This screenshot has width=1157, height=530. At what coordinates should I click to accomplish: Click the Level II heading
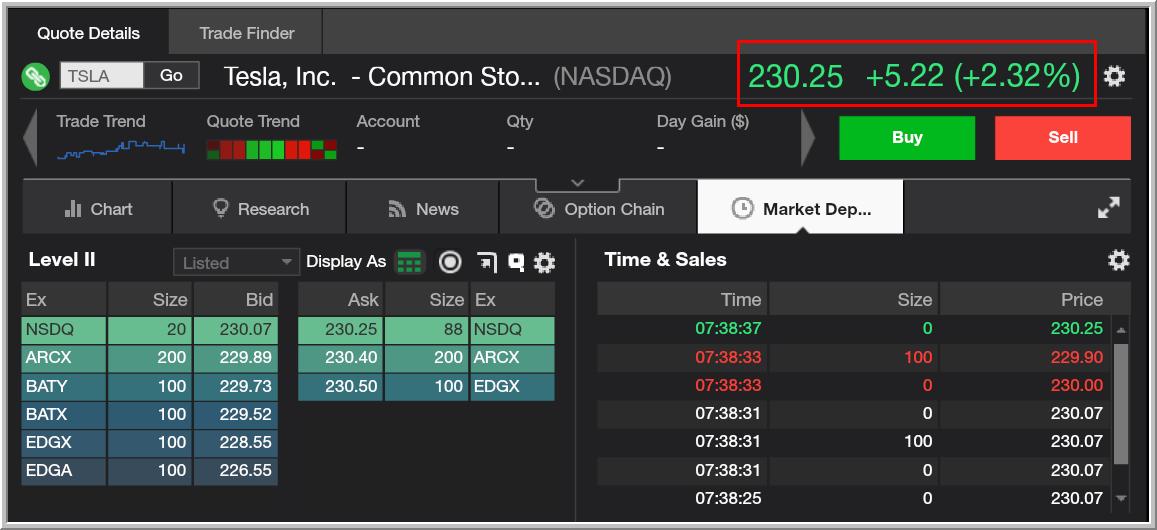coord(62,260)
